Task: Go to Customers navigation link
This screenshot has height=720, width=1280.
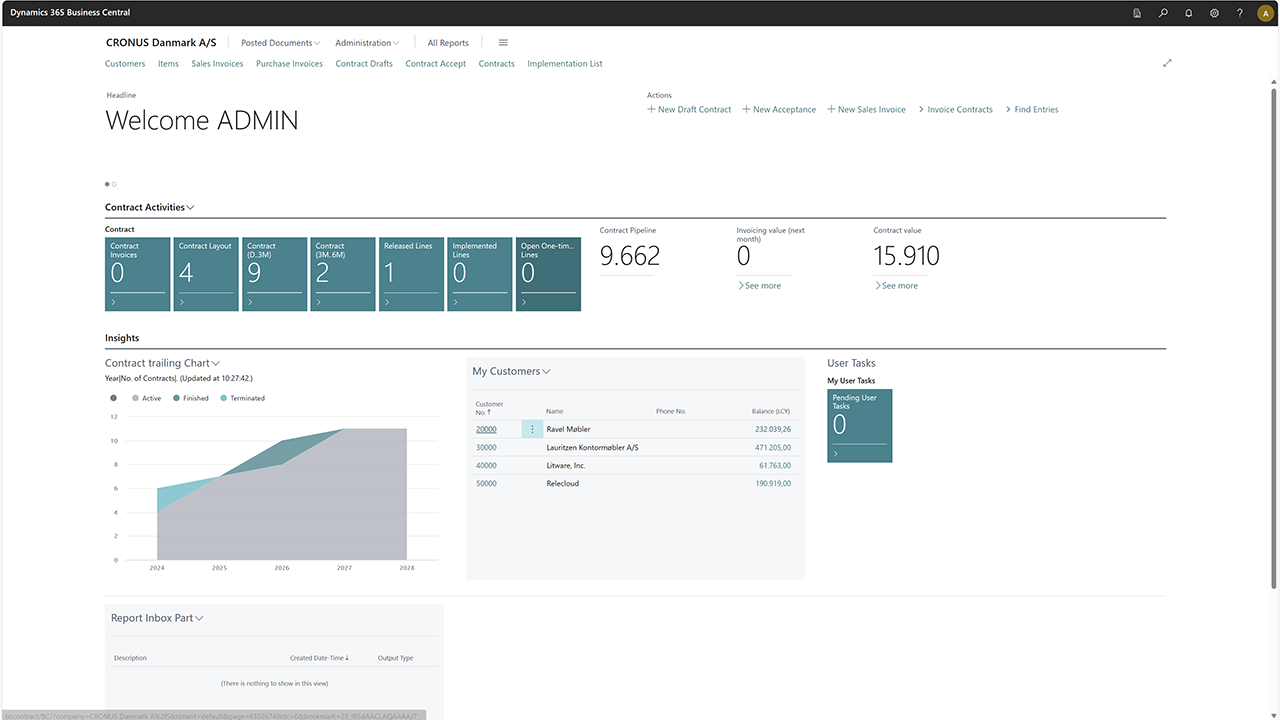Action: pos(125,63)
